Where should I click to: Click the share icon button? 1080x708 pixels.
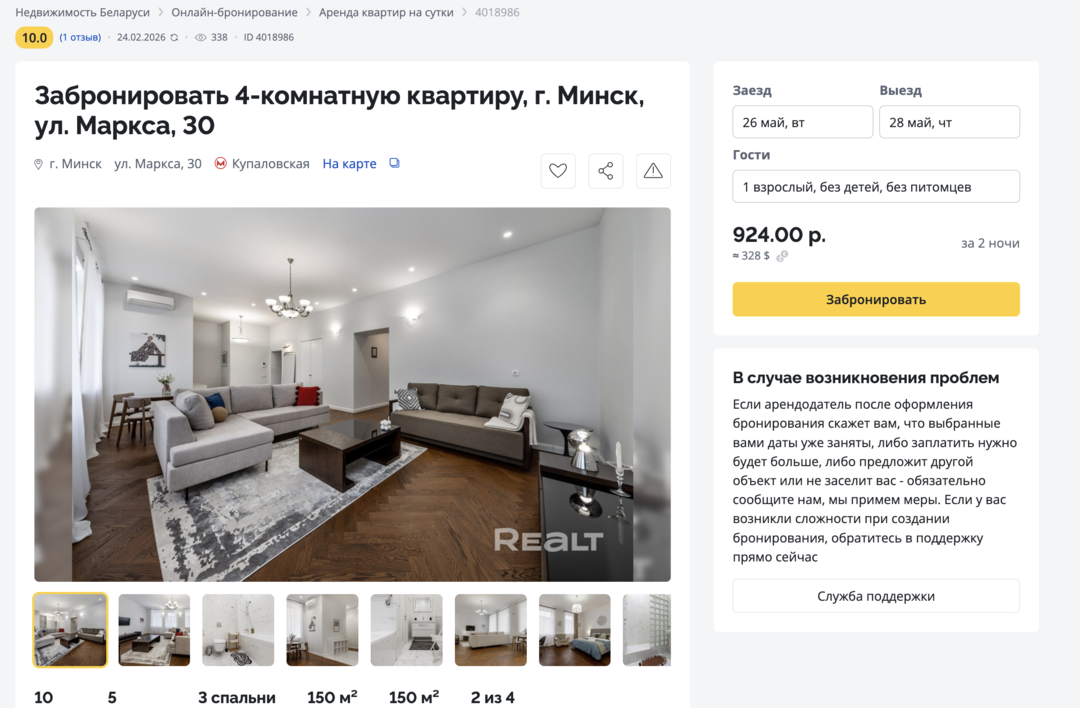pyautogui.click(x=605, y=171)
